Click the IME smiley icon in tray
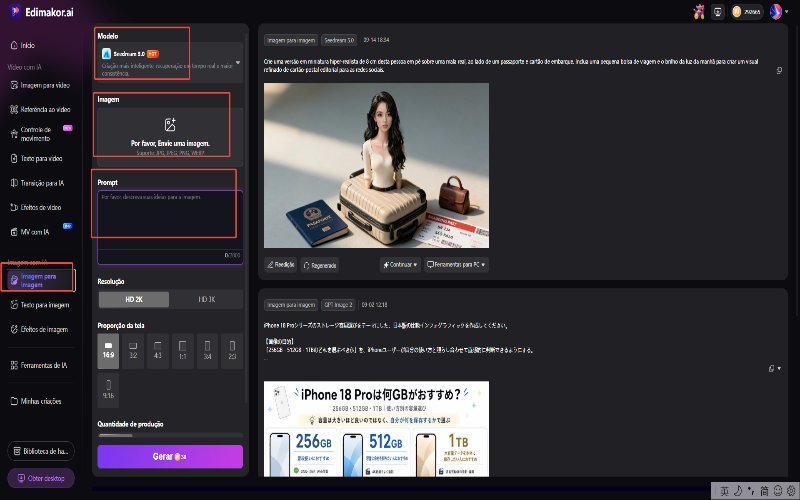The image size is (800, 500). pyautogui.click(x=778, y=491)
